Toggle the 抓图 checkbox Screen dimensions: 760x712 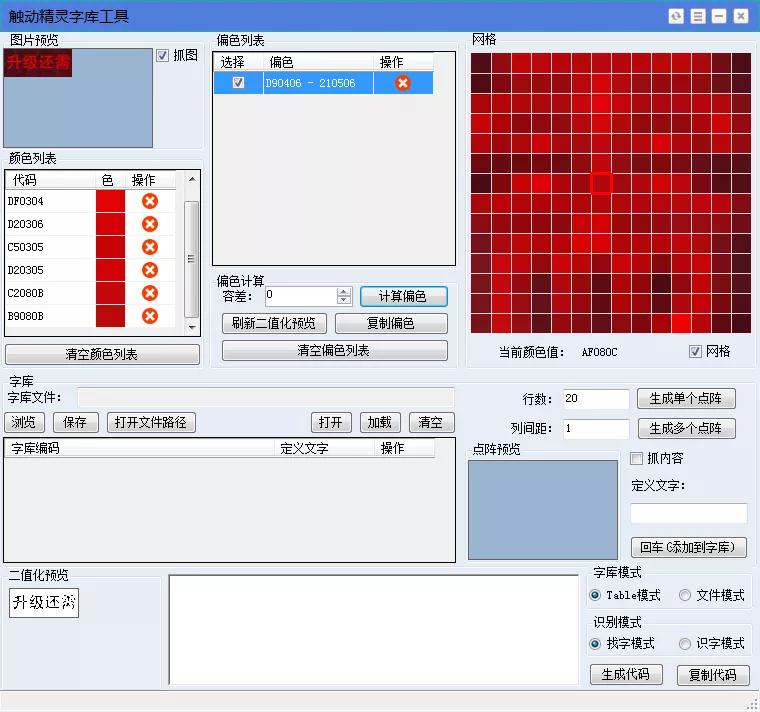163,55
